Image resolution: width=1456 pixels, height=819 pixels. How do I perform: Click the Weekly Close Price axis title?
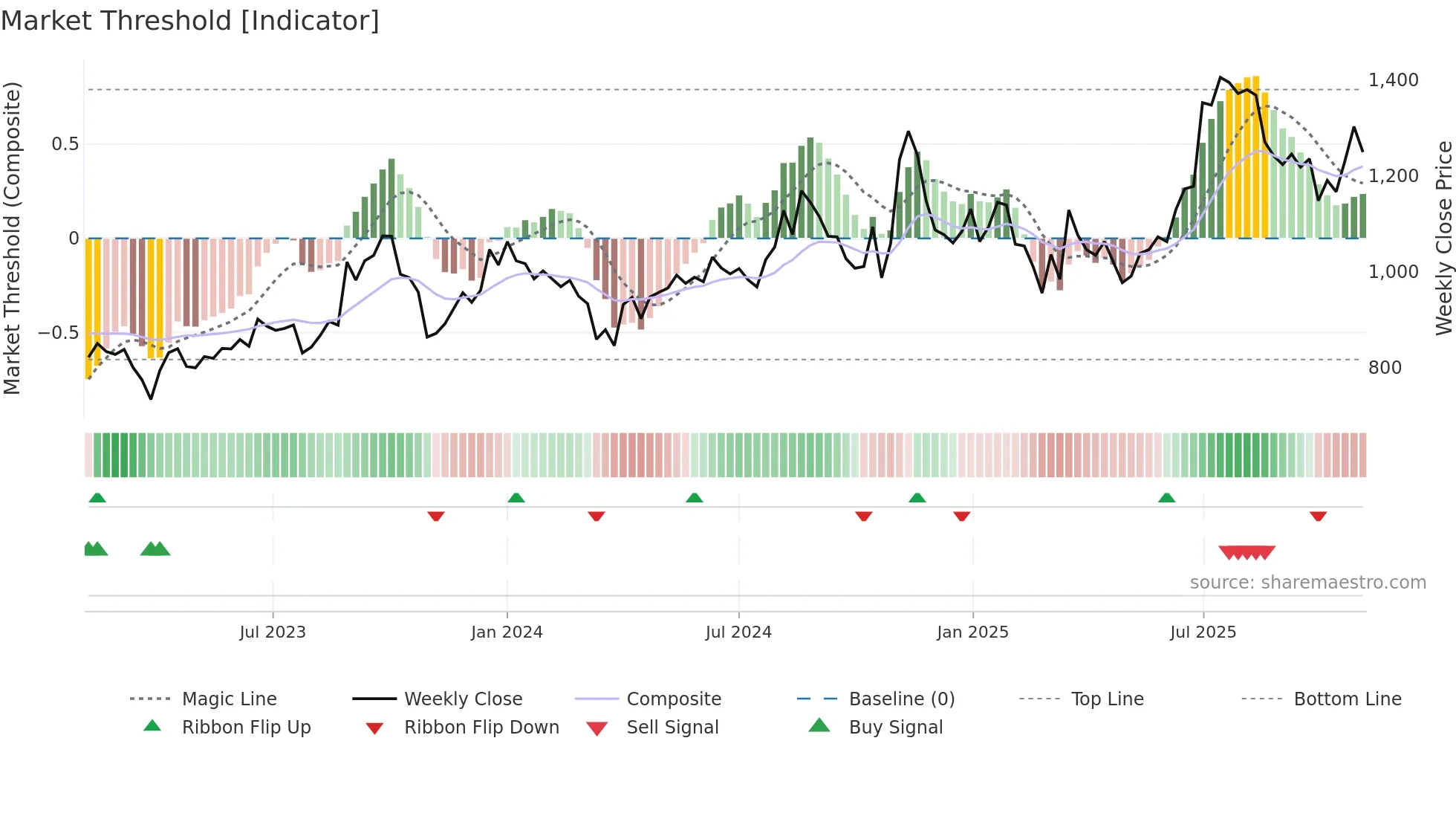coord(1443,238)
